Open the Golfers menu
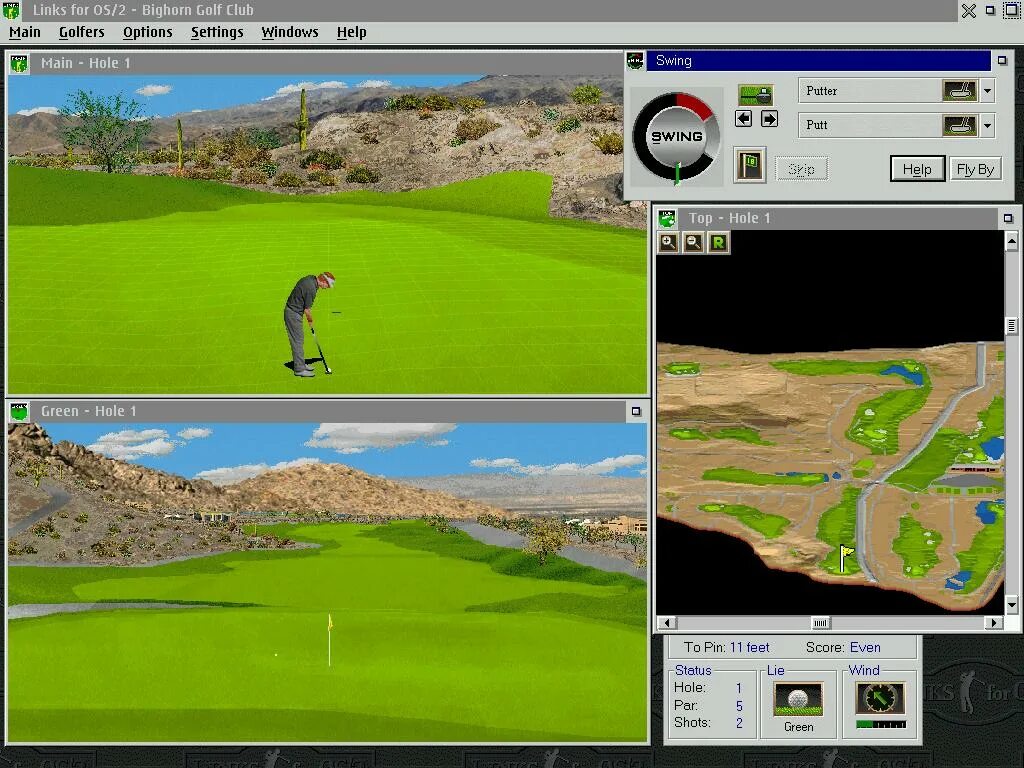The height and width of the screenshot is (768, 1024). [x=82, y=32]
